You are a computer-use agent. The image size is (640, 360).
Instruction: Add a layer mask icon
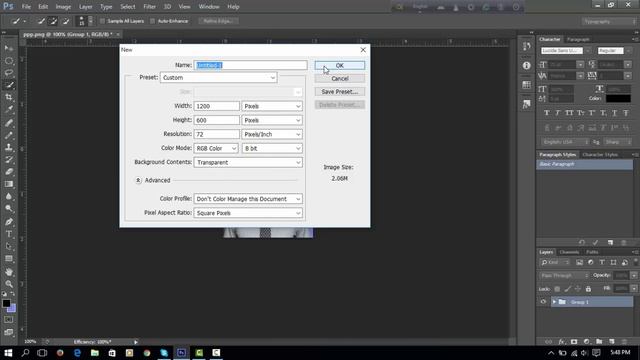[x=574, y=342]
